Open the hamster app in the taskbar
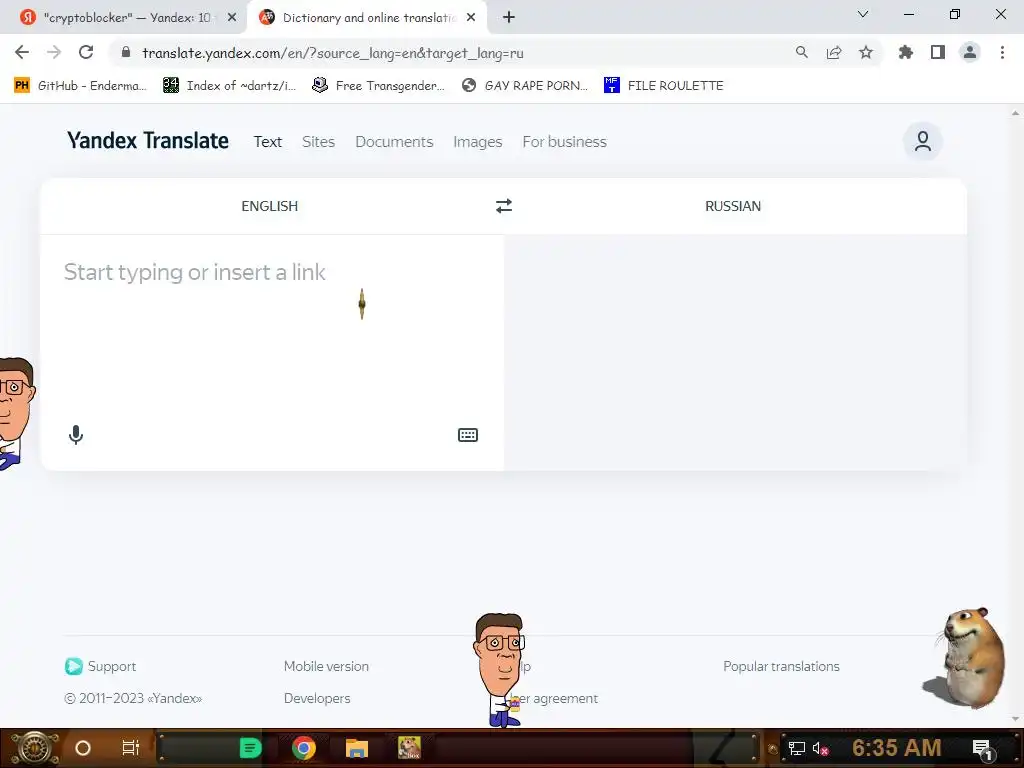The image size is (1024, 768). [409, 748]
